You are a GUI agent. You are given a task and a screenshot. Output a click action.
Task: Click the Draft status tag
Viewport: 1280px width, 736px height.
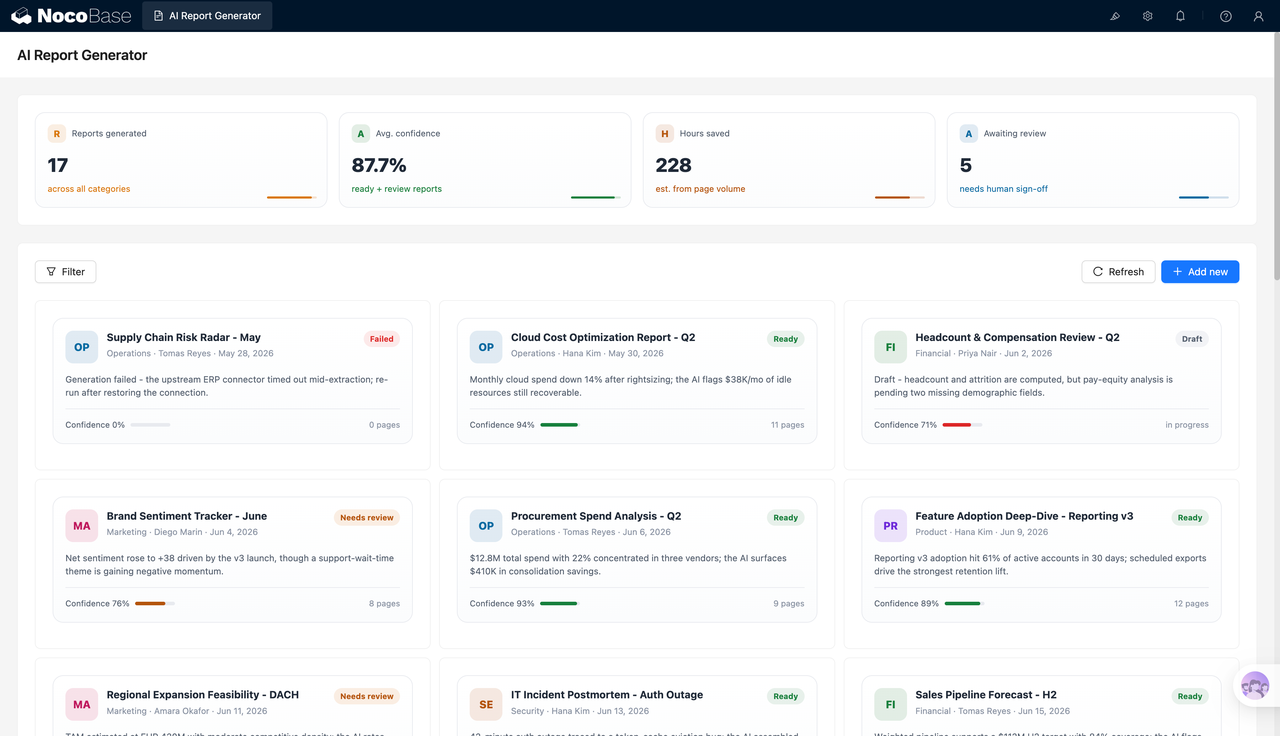1192,339
